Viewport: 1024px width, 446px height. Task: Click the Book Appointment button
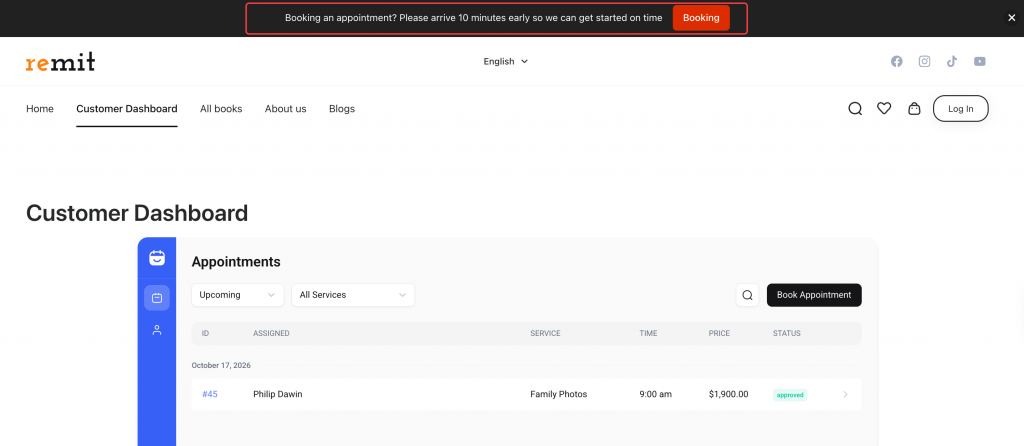coord(814,295)
